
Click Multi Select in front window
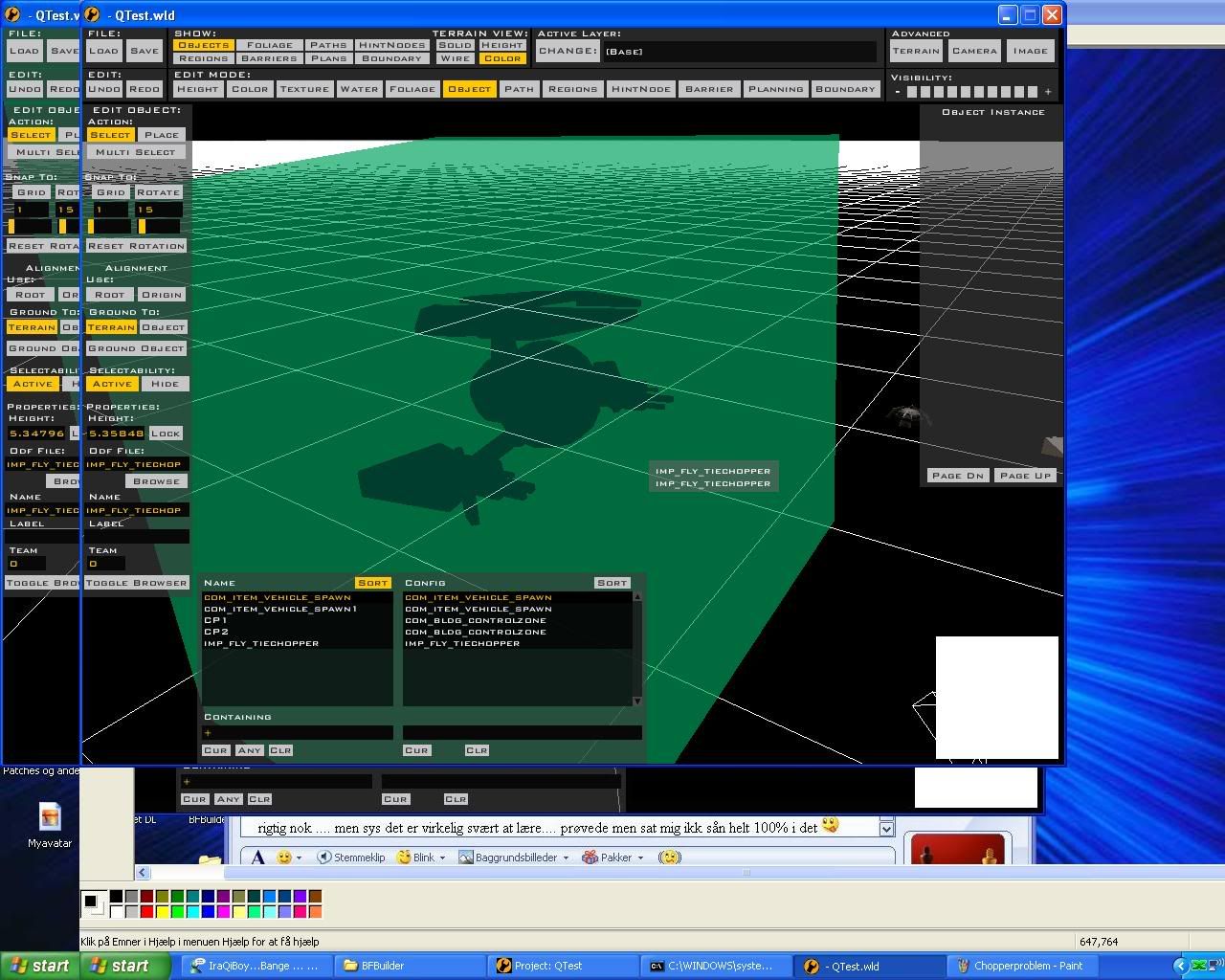135,152
